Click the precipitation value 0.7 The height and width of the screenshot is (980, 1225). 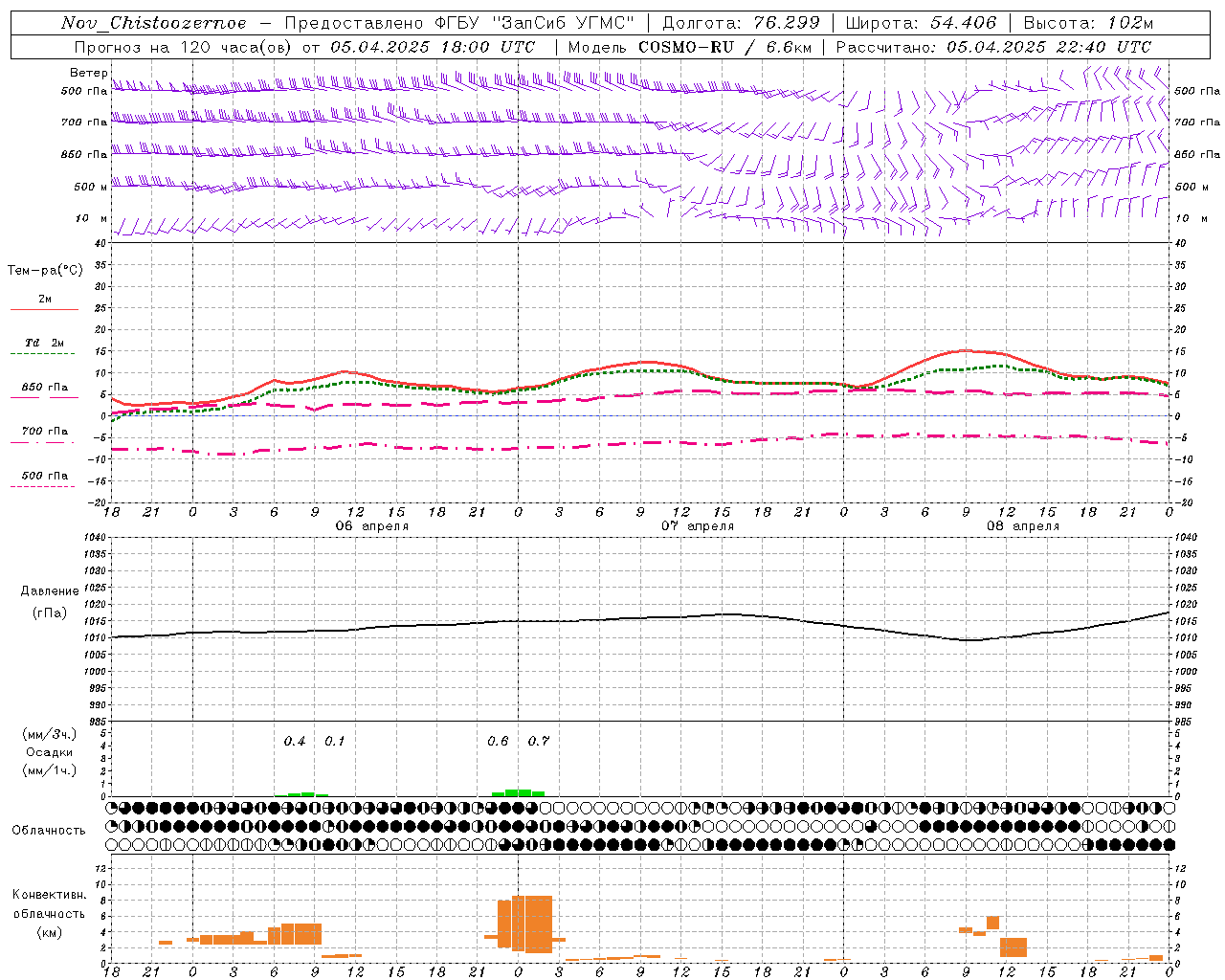tap(539, 742)
